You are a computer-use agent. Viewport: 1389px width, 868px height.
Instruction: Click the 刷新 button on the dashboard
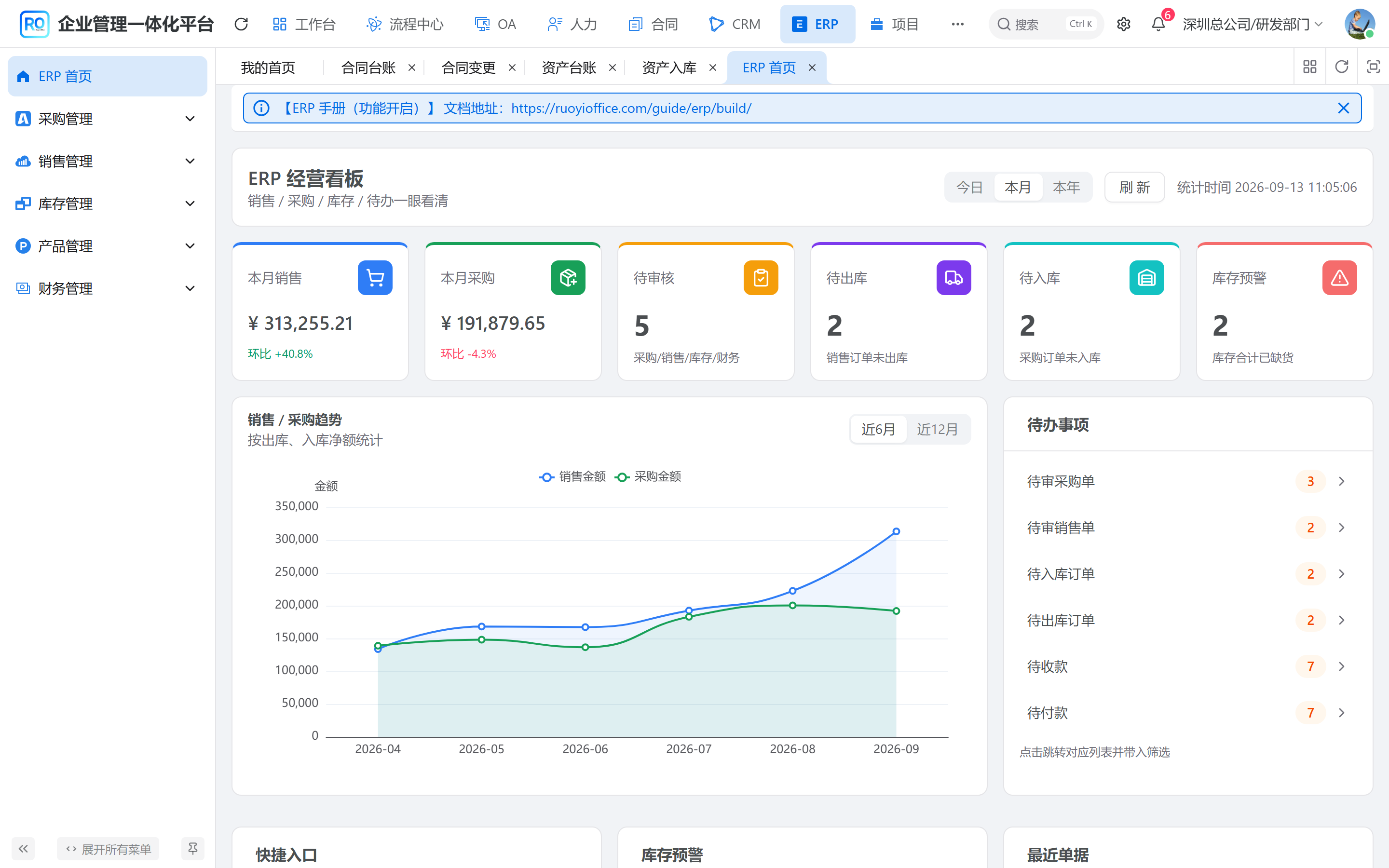coord(1134,187)
